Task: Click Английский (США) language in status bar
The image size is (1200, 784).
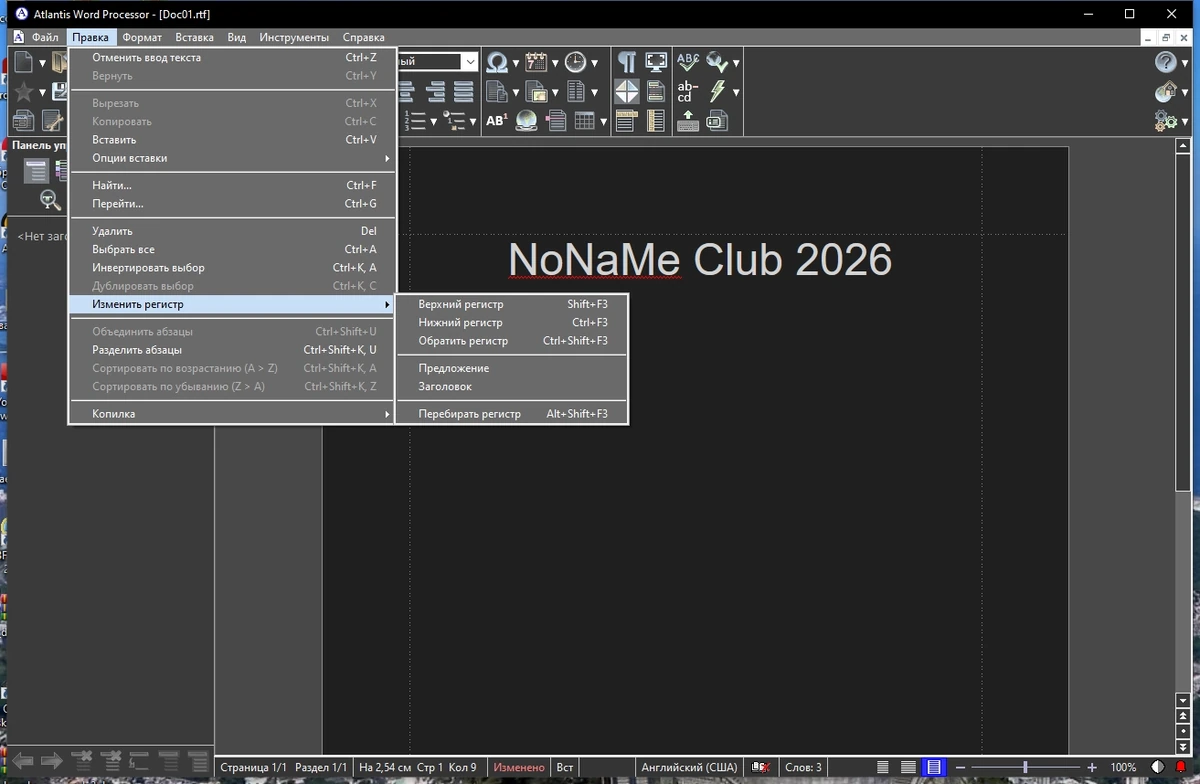Action: 690,767
